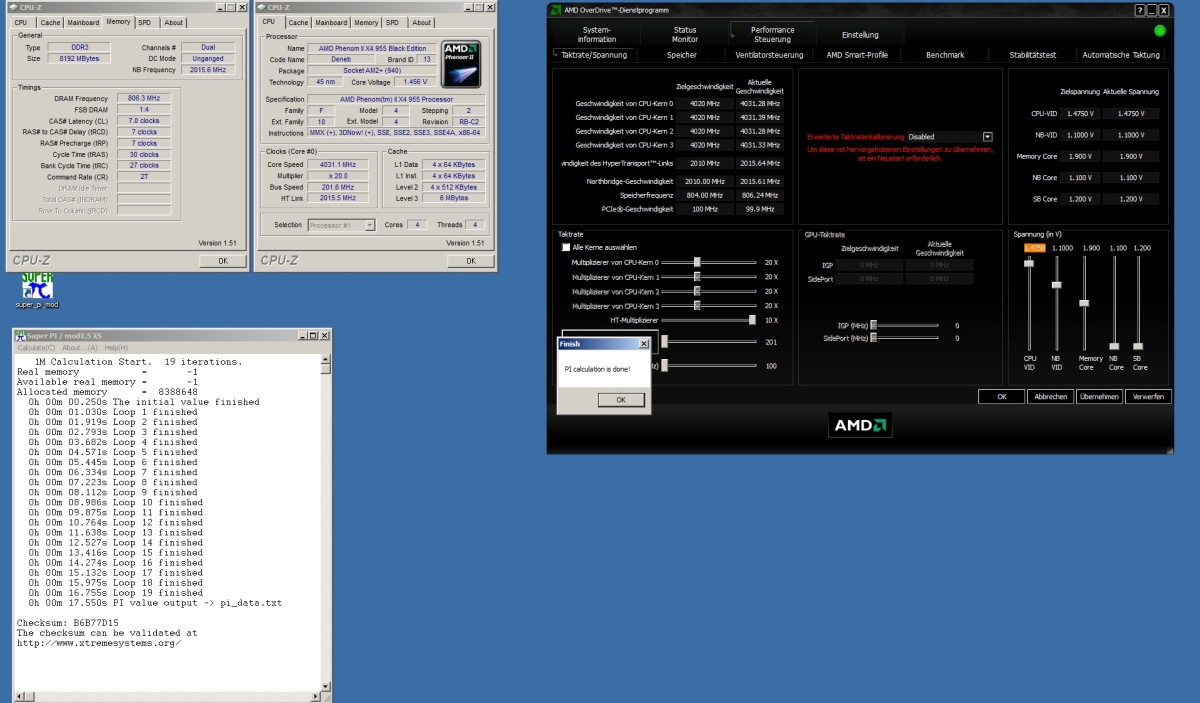Click Übernehmen to apply settings
1200x703 pixels.
[1099, 397]
